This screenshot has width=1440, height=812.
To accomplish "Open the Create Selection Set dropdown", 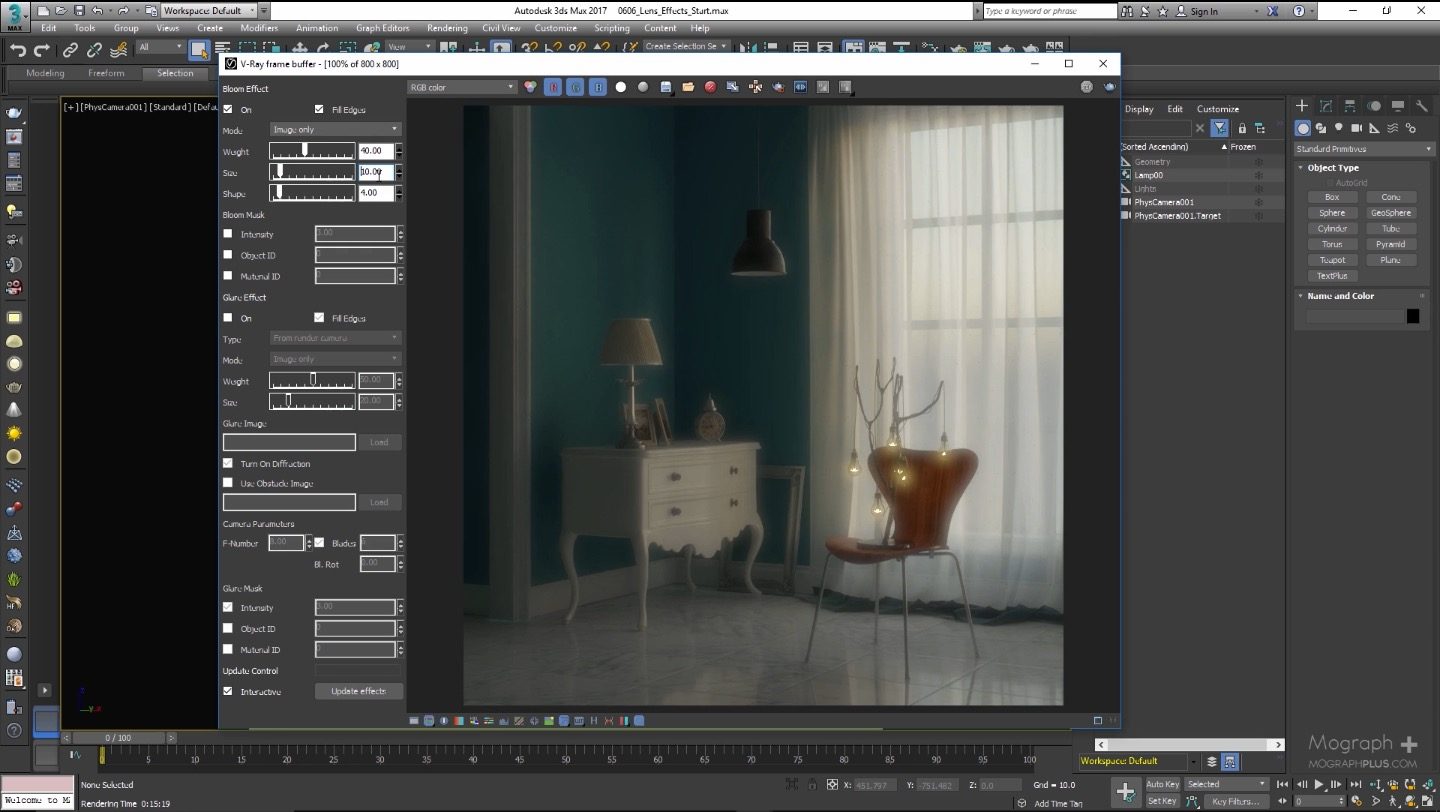I will point(686,46).
